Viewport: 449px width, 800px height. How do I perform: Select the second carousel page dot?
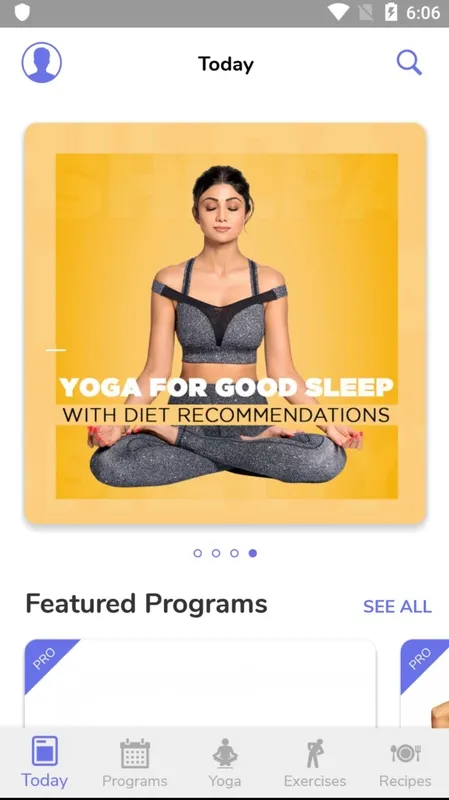(216, 553)
